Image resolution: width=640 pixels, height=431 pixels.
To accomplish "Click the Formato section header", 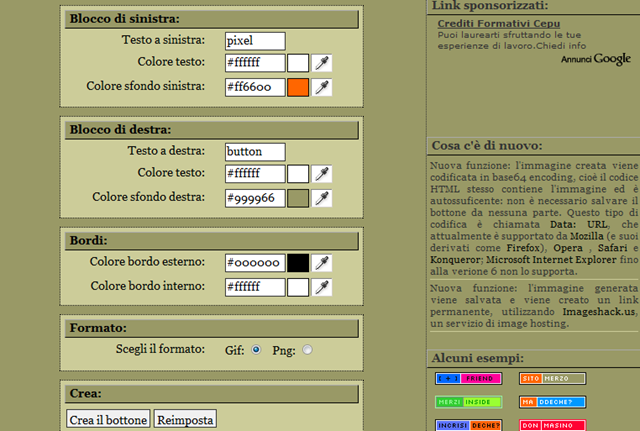I will [x=212, y=328].
